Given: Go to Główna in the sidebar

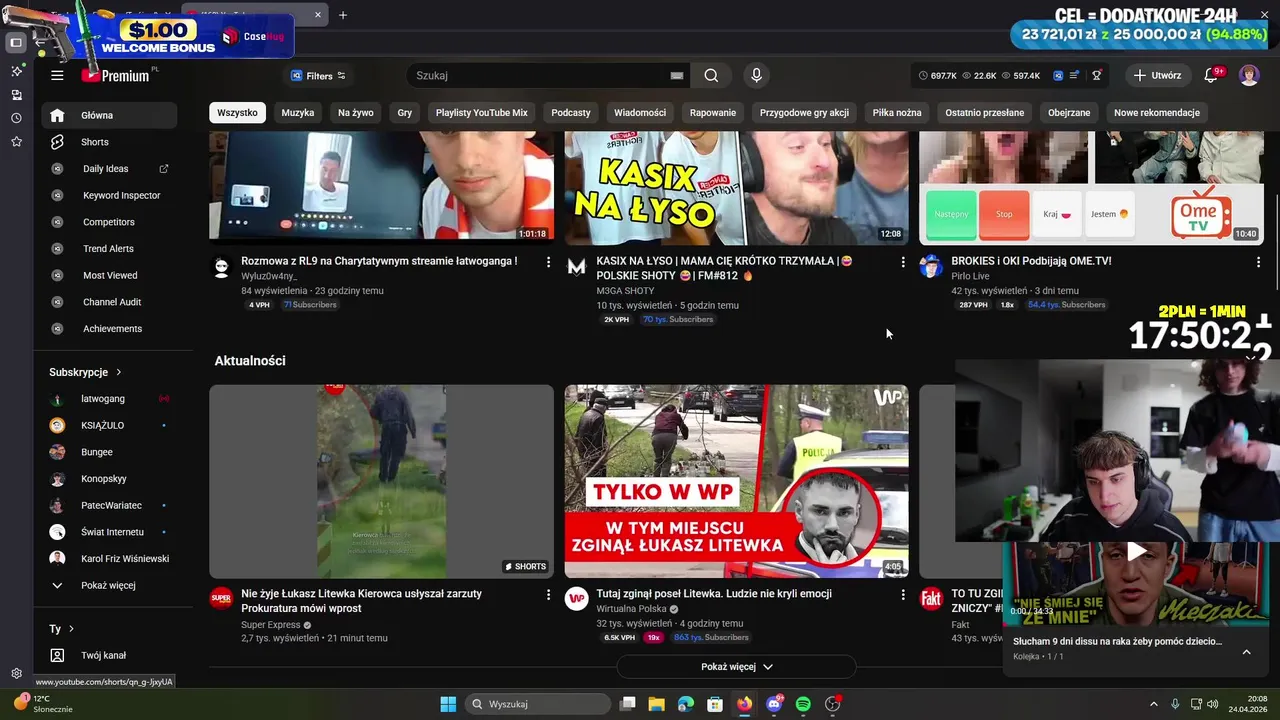Looking at the screenshot, I should tap(110, 115).
